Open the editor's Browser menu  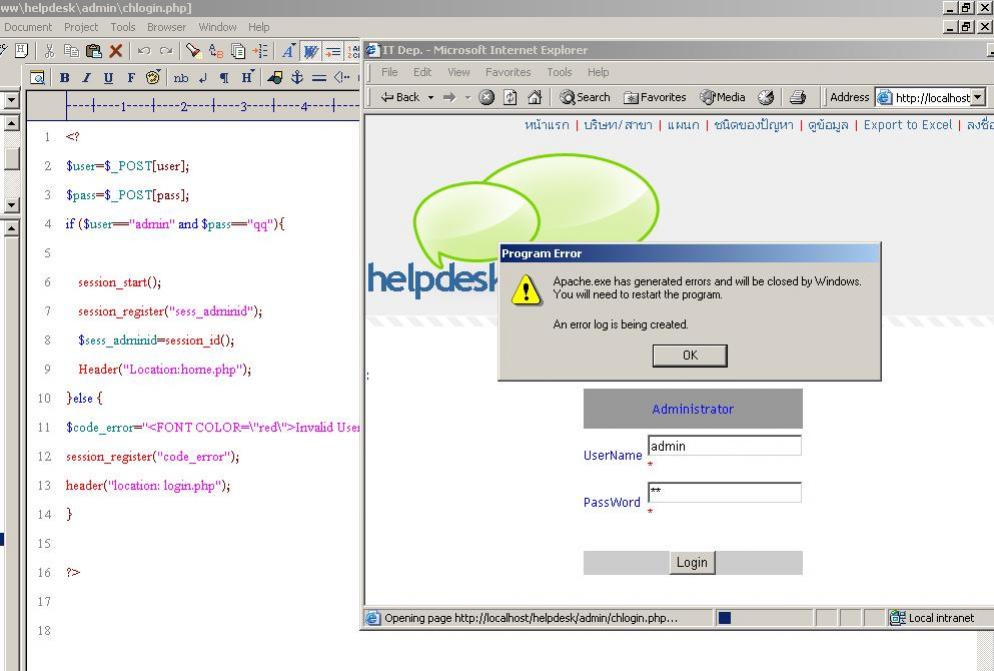pyautogui.click(x=167, y=27)
